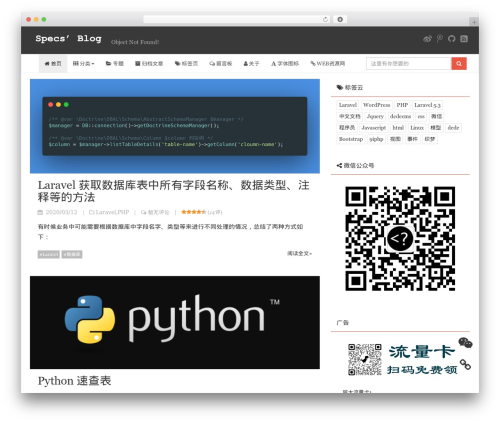Click the Laravel,PHP category link in post meta
Image resolution: width=500 pixels, height=423 pixels.
point(112,212)
